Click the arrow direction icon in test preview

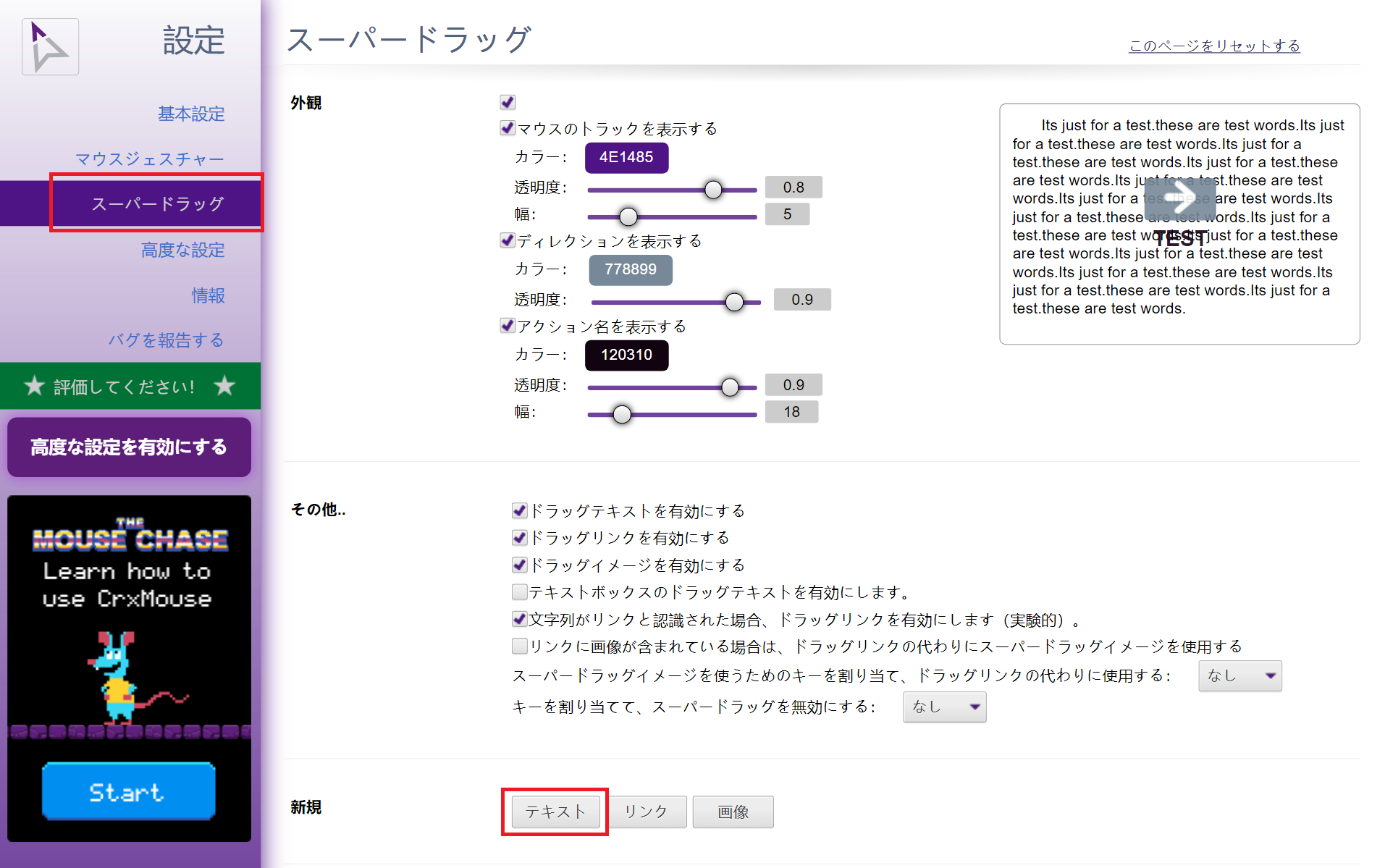[1180, 198]
